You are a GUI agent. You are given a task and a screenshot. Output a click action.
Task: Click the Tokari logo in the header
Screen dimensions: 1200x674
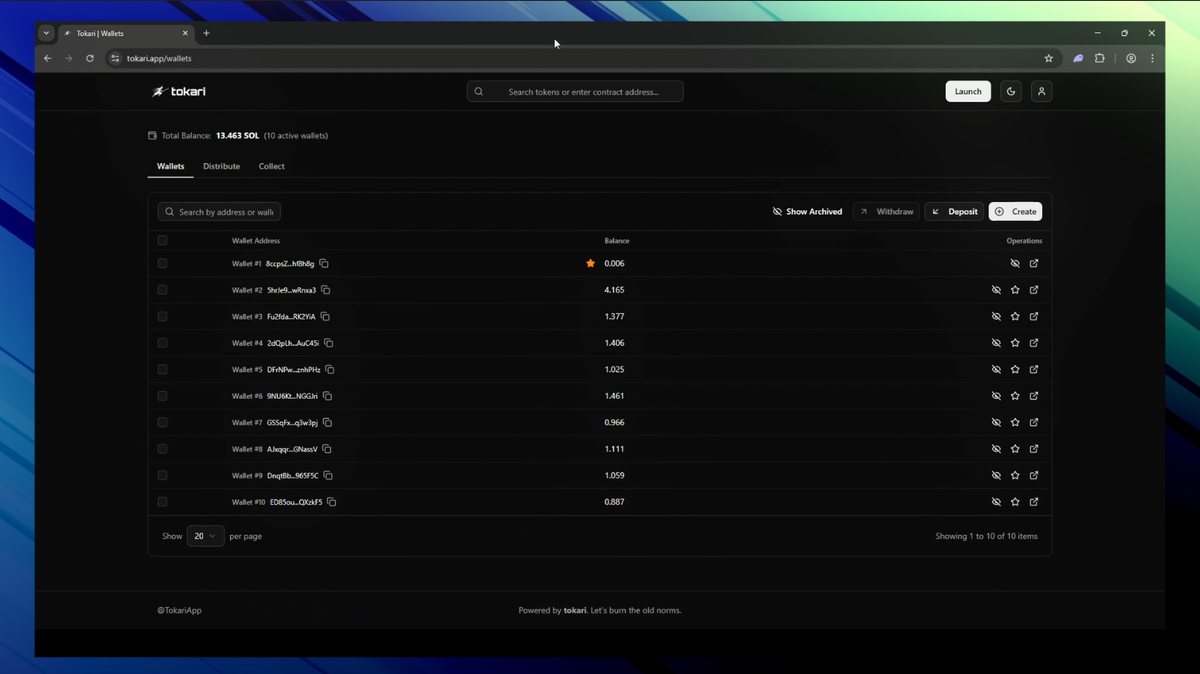[x=180, y=91]
